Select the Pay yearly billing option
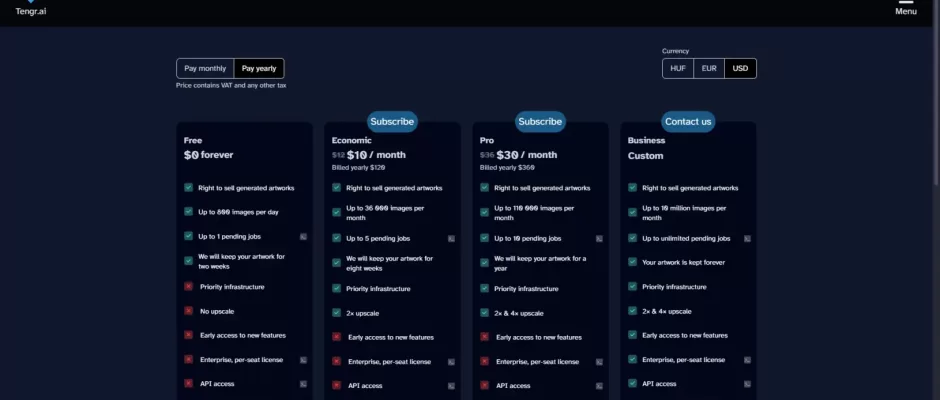Viewport: 940px width, 400px height. coord(259,68)
